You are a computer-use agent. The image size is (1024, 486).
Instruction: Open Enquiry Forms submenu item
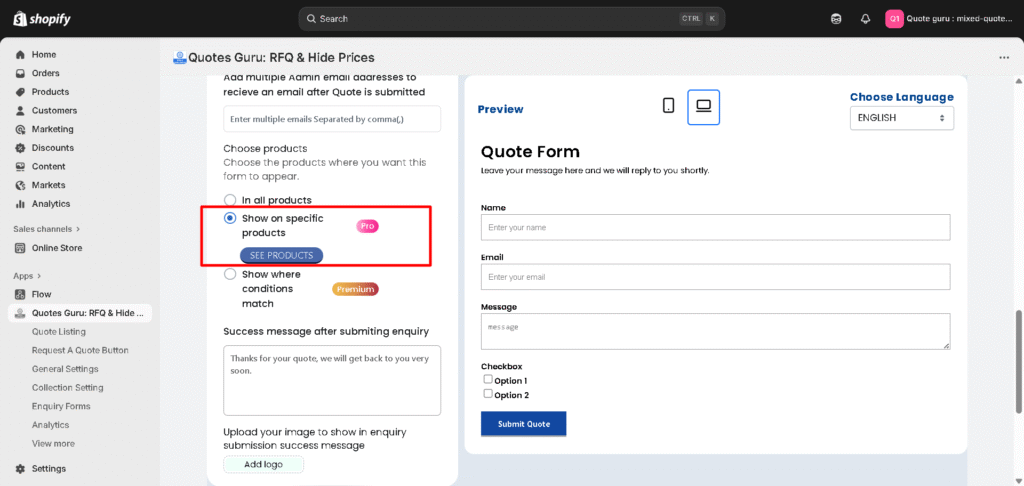tap(61, 406)
